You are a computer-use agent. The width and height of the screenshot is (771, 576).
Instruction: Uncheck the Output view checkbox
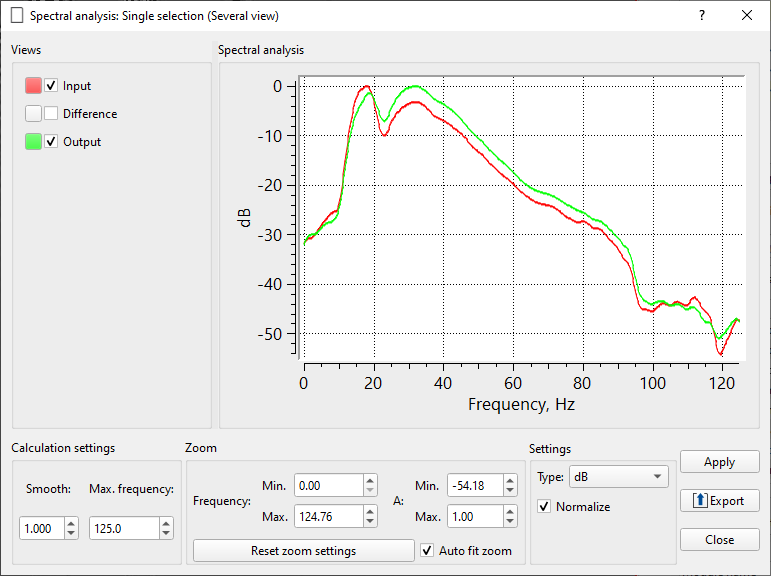click(x=52, y=142)
